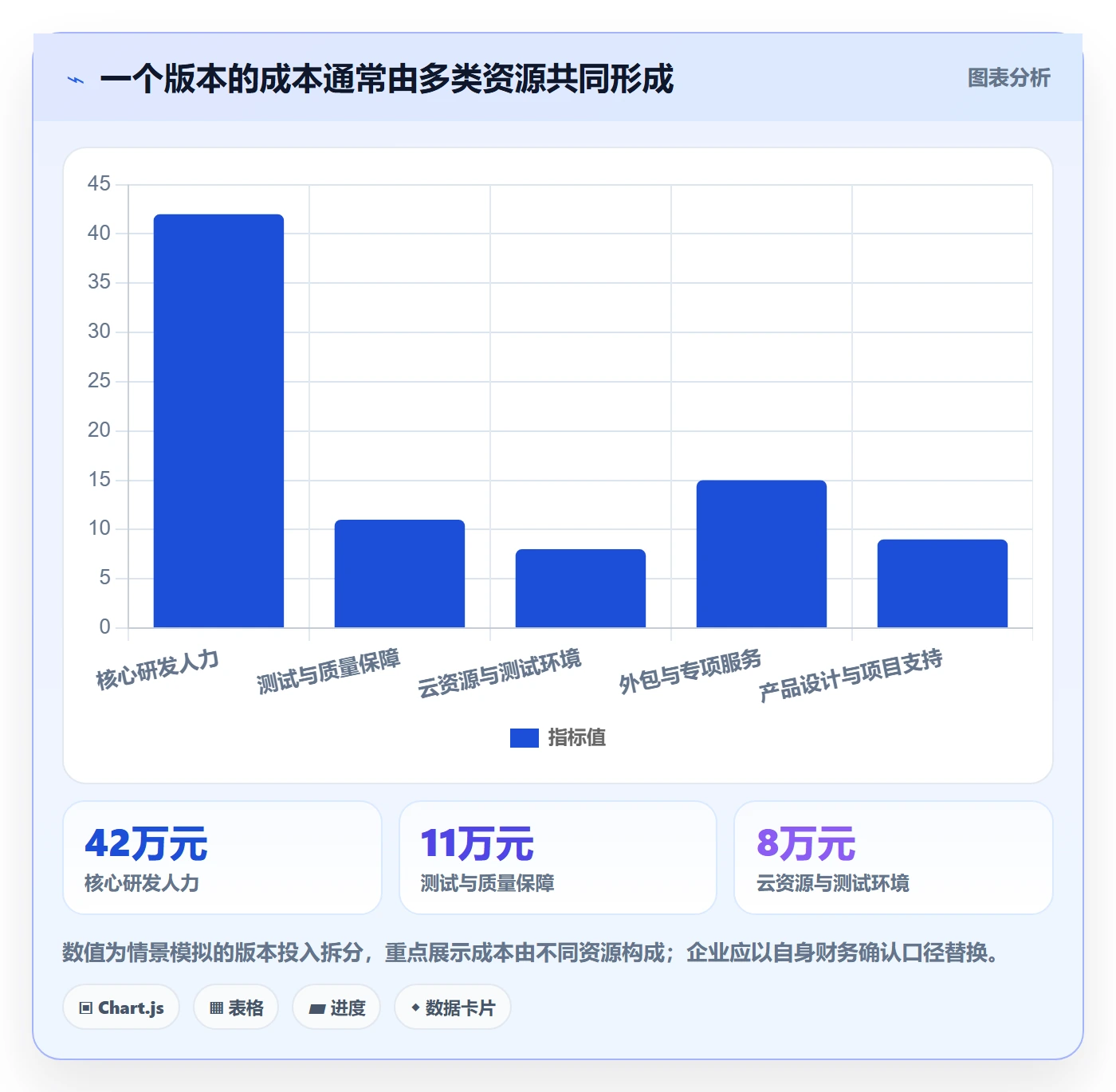Click the diamond icon on the 数据卡片 tag

pos(415,1008)
